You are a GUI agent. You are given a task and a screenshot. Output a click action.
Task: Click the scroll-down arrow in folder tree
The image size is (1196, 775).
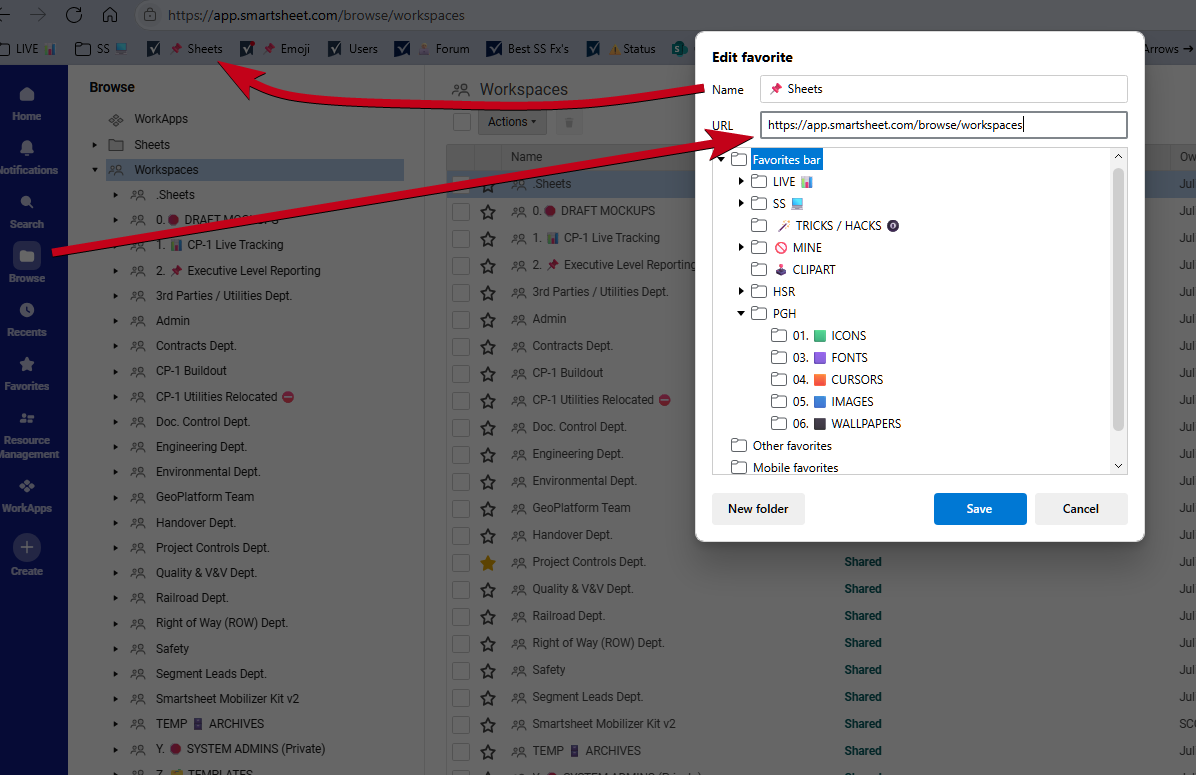coord(1118,466)
